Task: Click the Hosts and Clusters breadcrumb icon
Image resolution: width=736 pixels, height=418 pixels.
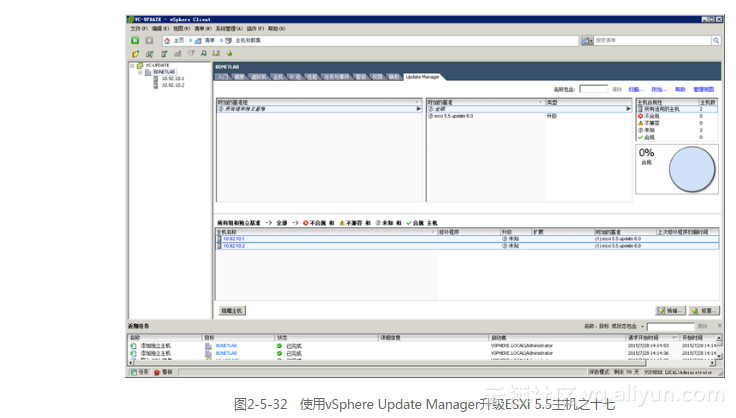Action: (229, 41)
